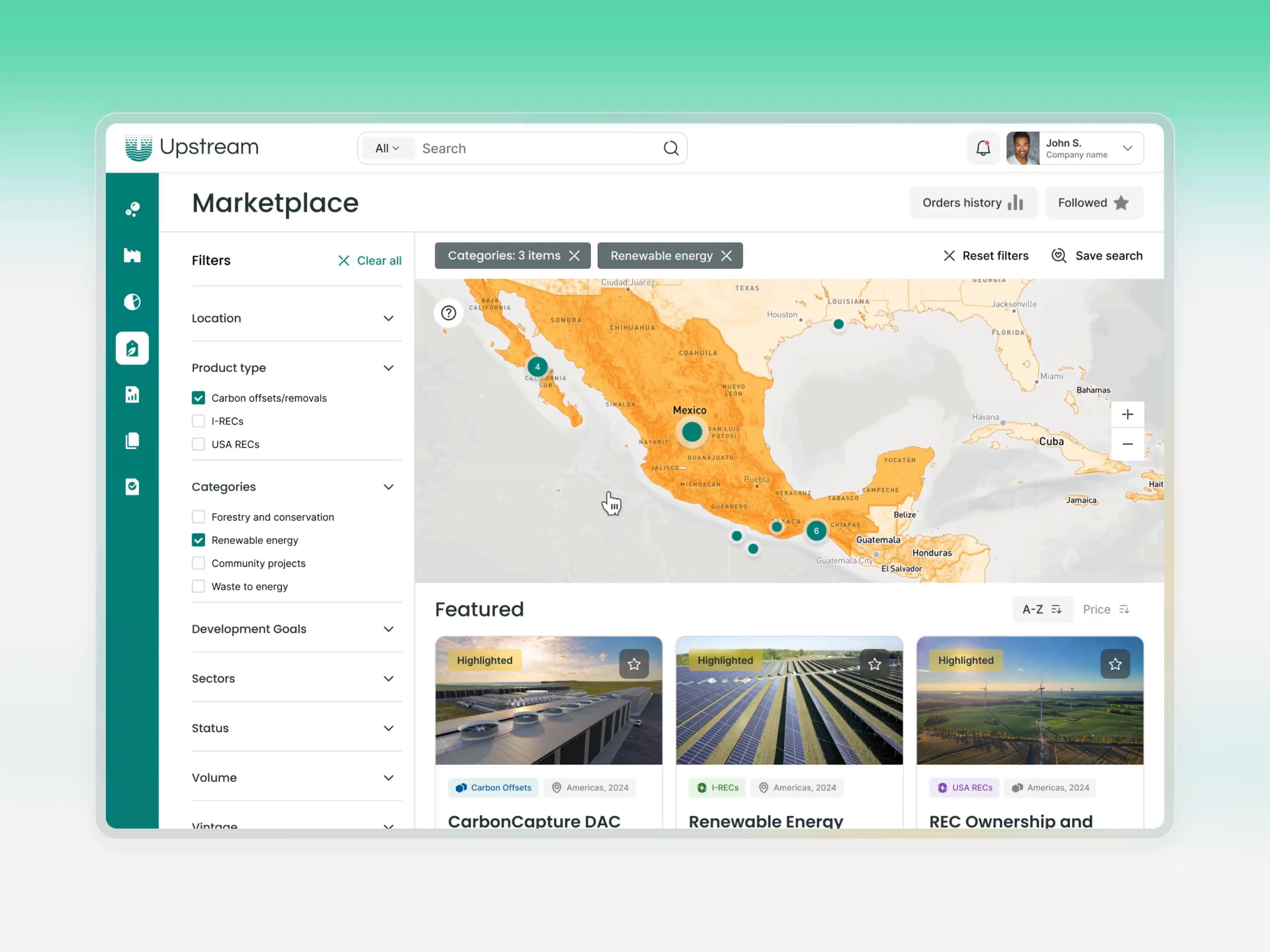The image size is (1270, 952).
Task: Click the large marker under Mexico label
Action: pos(692,431)
